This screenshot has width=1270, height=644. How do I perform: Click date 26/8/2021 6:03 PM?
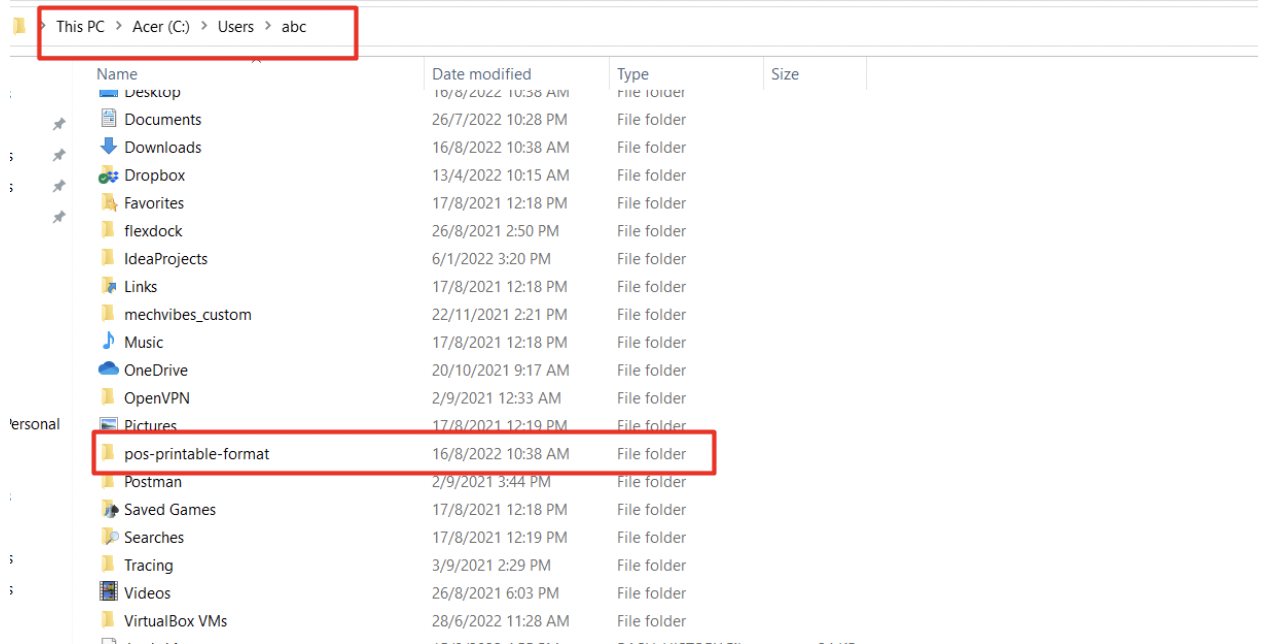[x=495, y=593]
